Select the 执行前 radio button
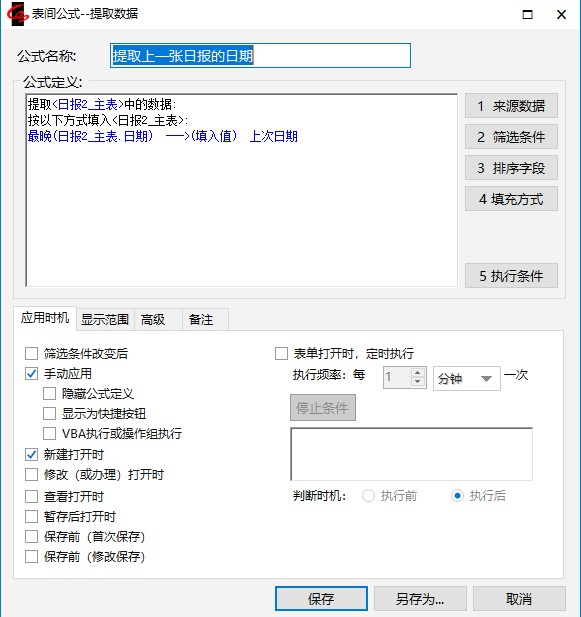The width and height of the screenshot is (581, 617). point(368,495)
